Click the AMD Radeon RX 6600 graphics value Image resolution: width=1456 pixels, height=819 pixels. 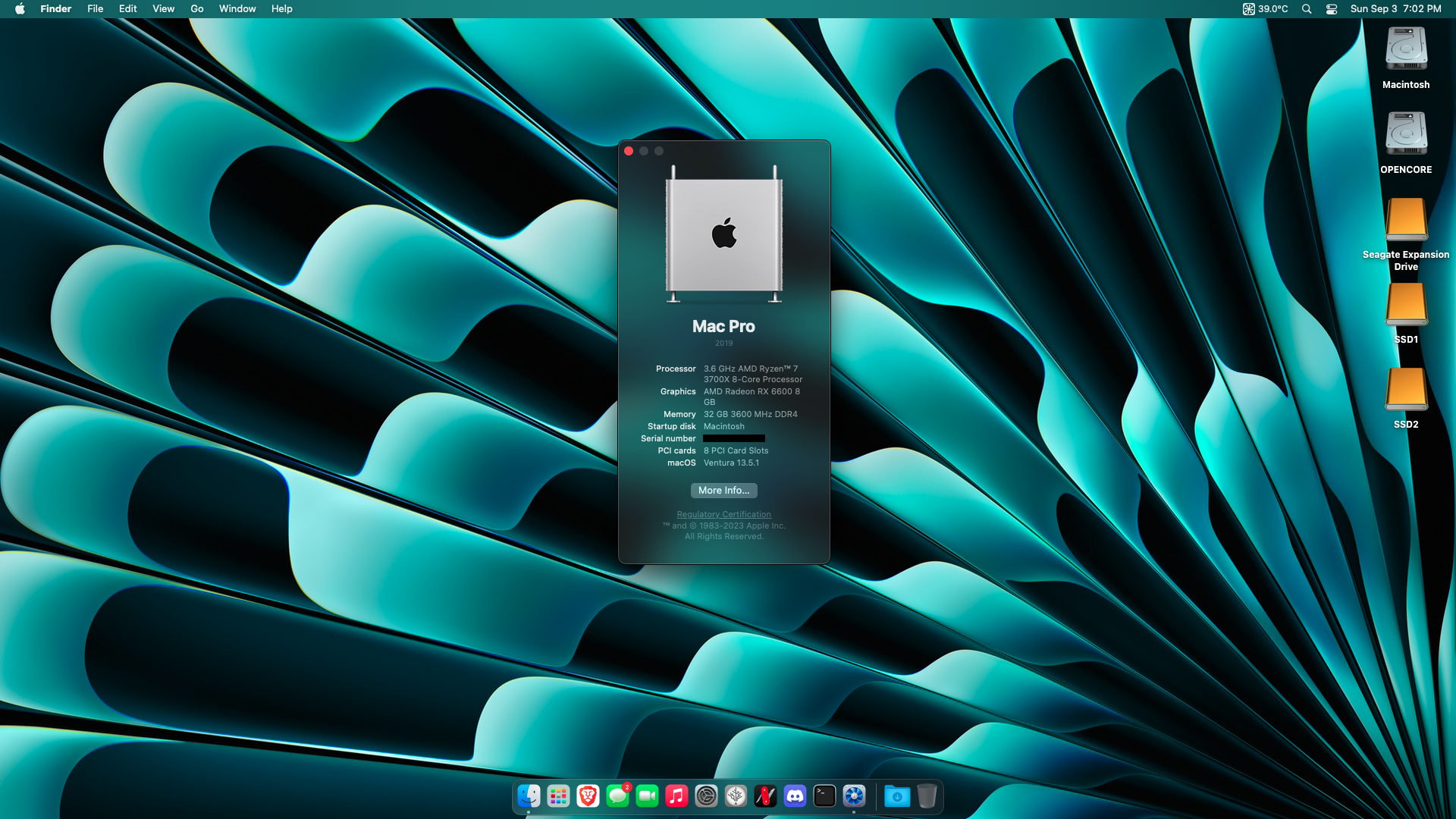click(752, 397)
